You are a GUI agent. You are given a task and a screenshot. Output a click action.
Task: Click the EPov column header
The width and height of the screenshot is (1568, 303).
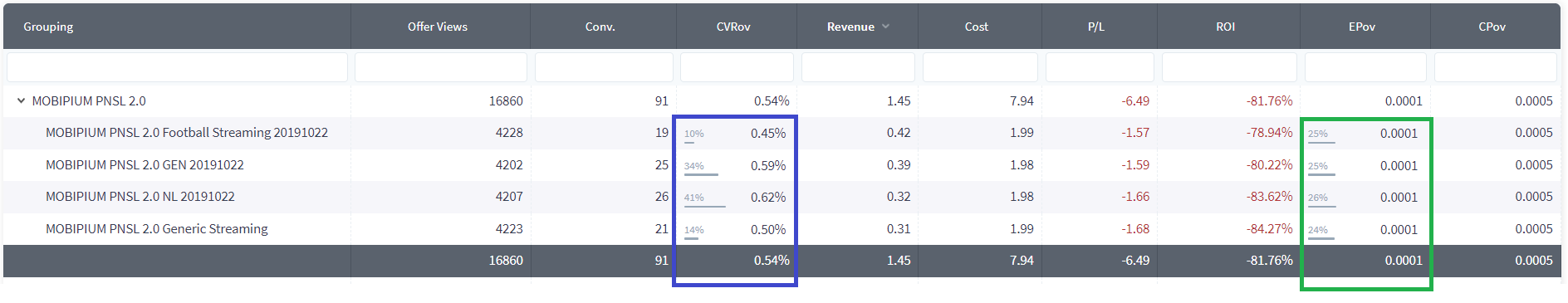(1362, 27)
